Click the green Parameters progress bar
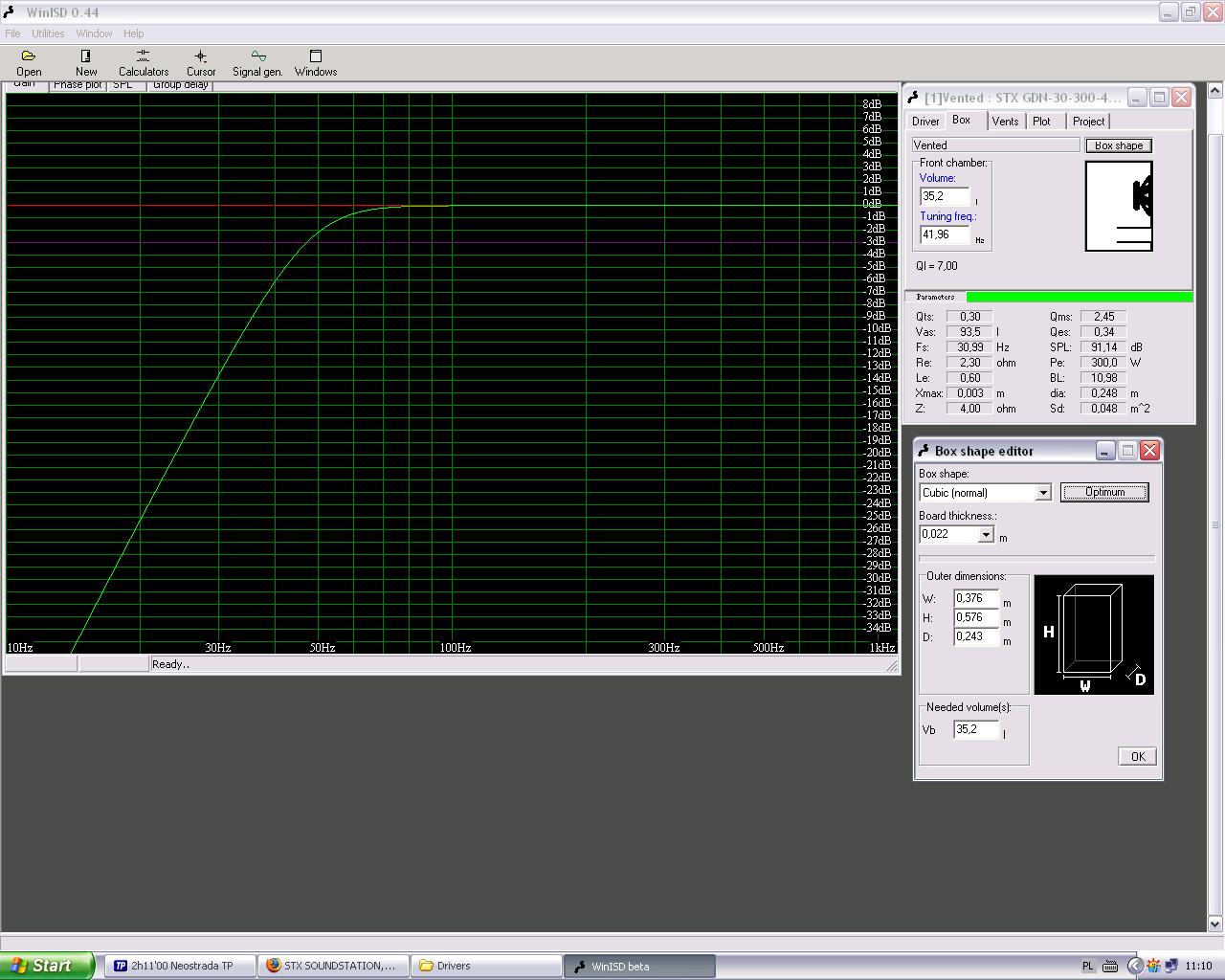 [1079, 298]
